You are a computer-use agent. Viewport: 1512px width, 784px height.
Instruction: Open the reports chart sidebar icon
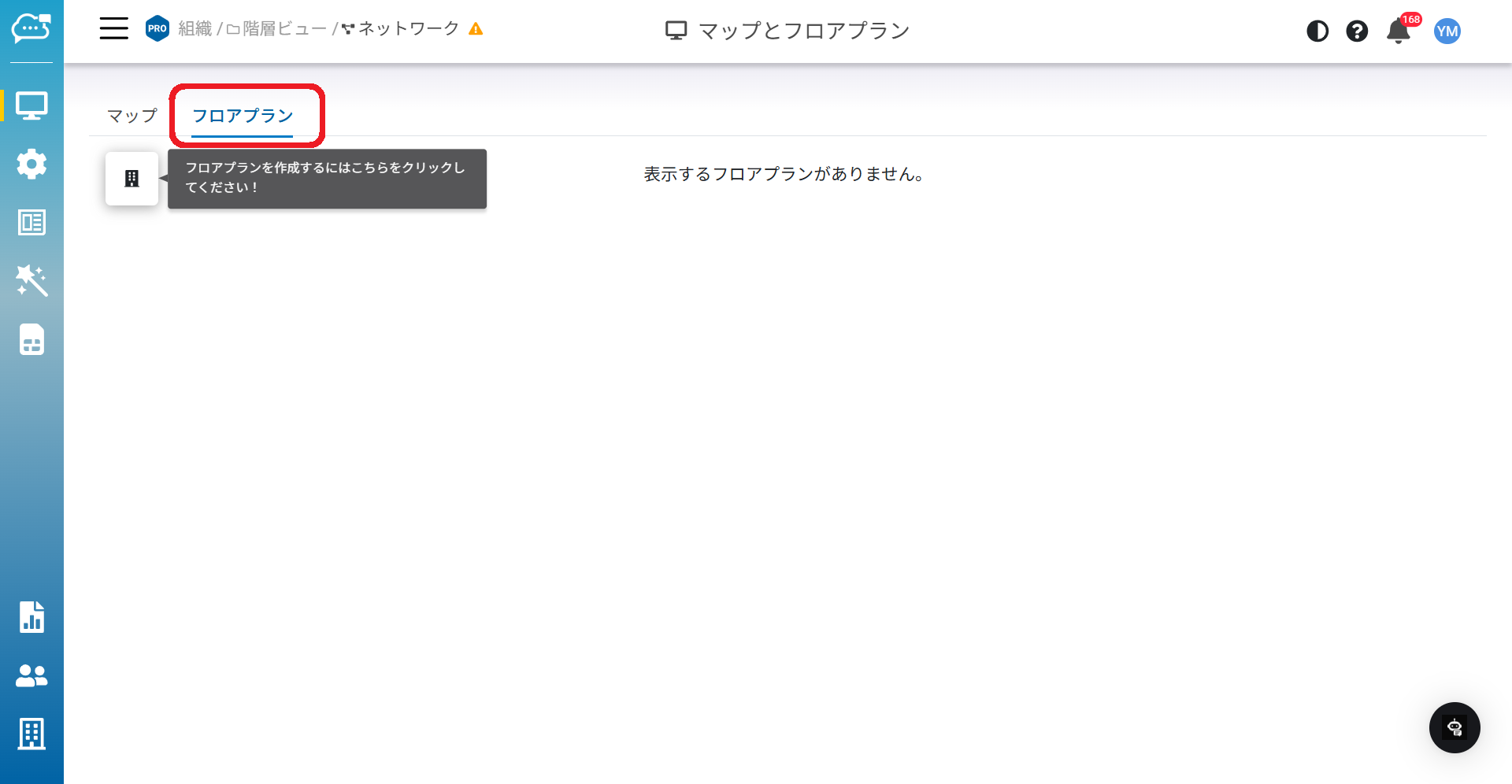(31, 617)
